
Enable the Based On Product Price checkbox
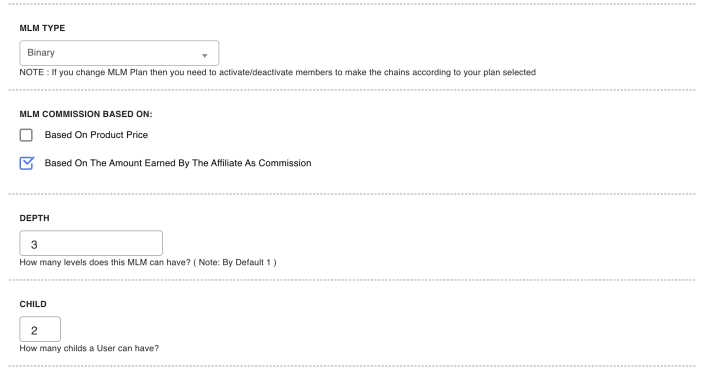point(26,135)
